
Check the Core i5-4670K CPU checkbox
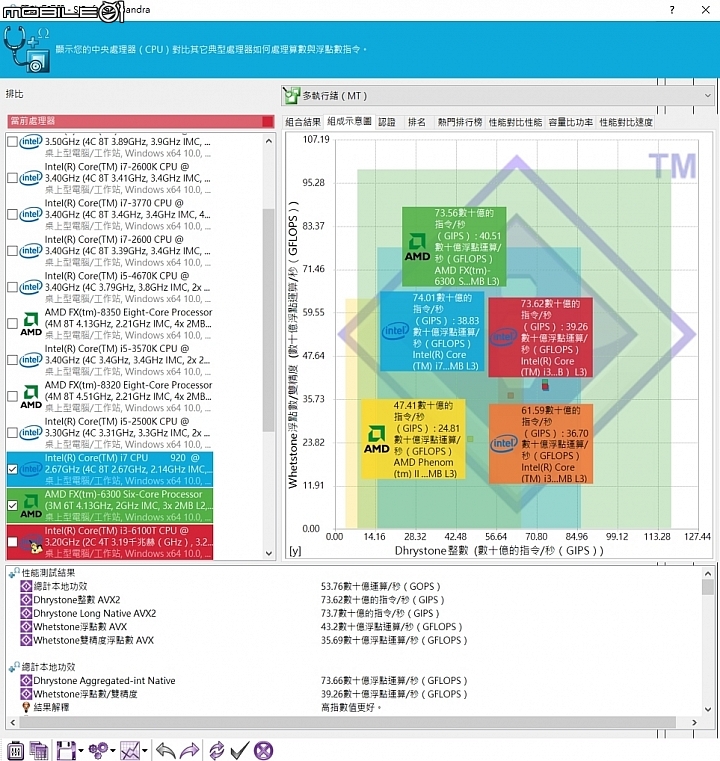pyautogui.click(x=13, y=287)
